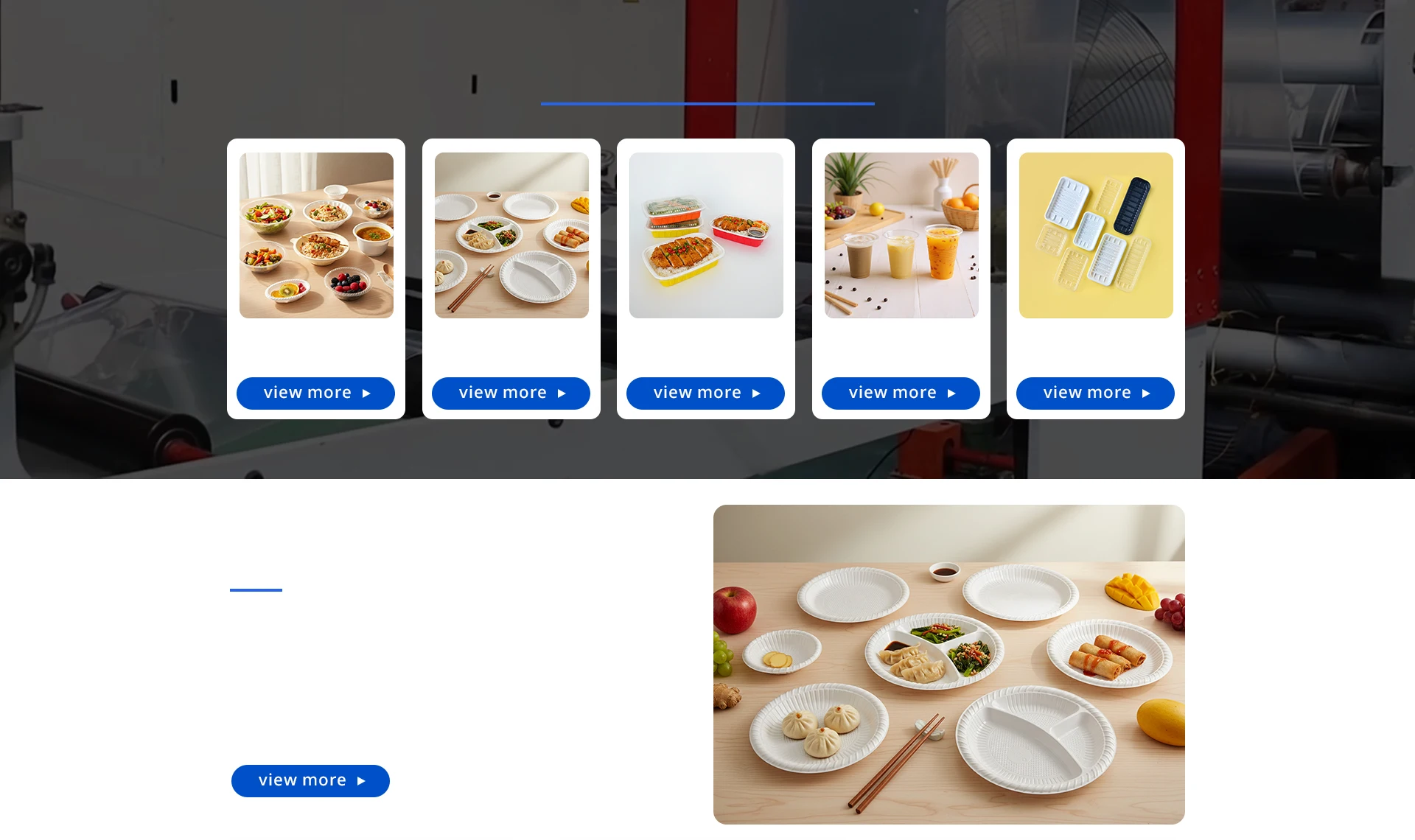1415x840 pixels.
Task: Click the arrow icon under the drink cups photo
Action: pyautogui.click(x=951, y=393)
